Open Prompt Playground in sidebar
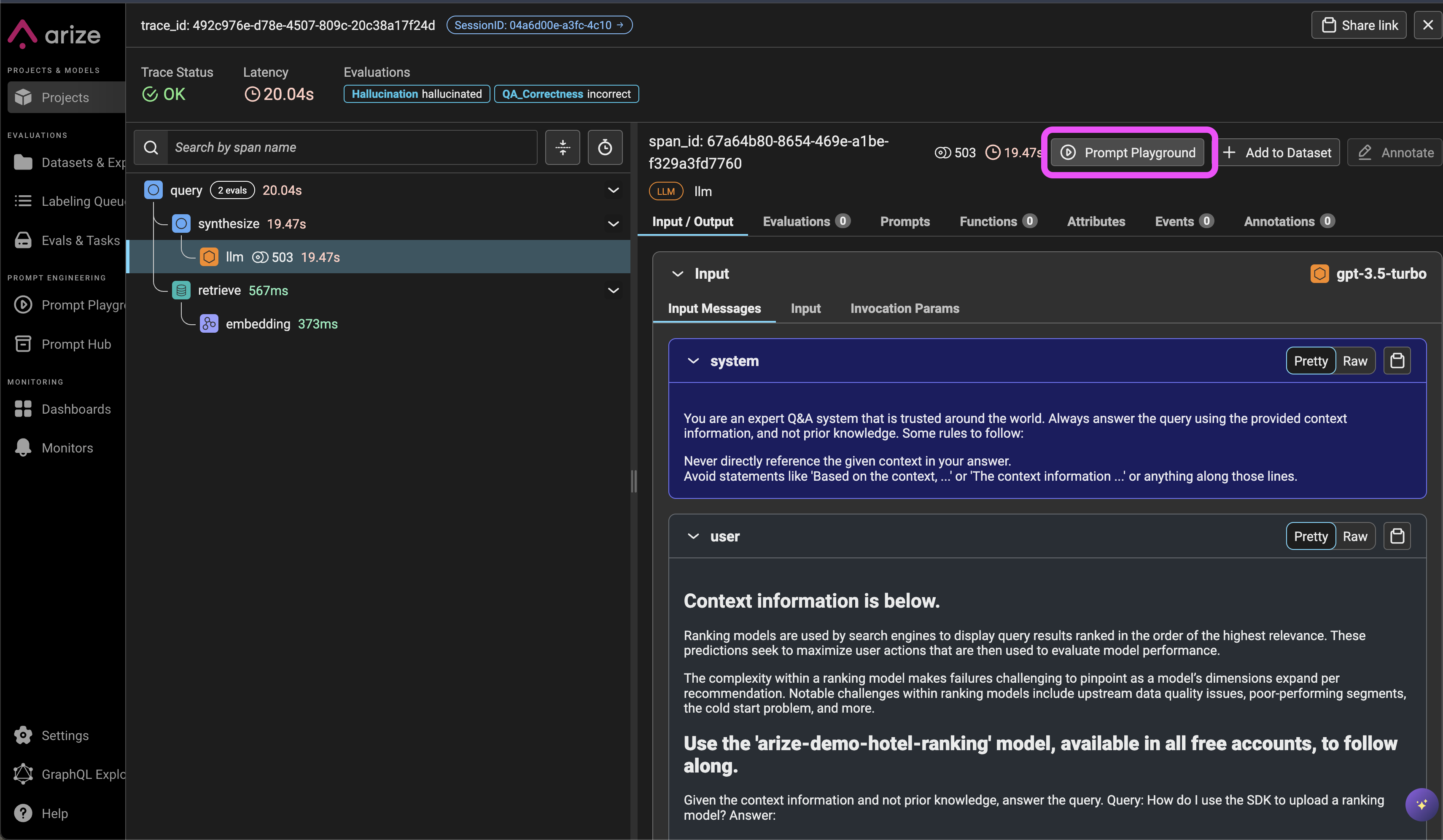 [69, 304]
